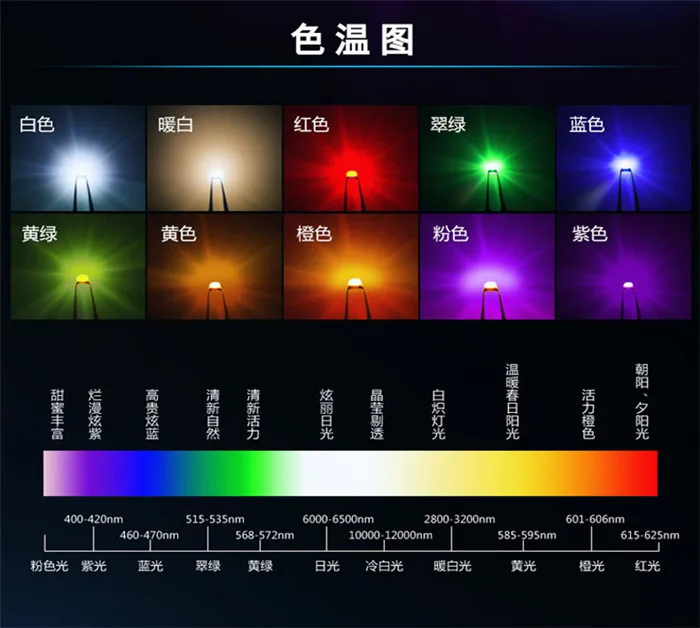Open the 红色 red LED photo
The height and width of the screenshot is (628, 700).
(x=350, y=158)
